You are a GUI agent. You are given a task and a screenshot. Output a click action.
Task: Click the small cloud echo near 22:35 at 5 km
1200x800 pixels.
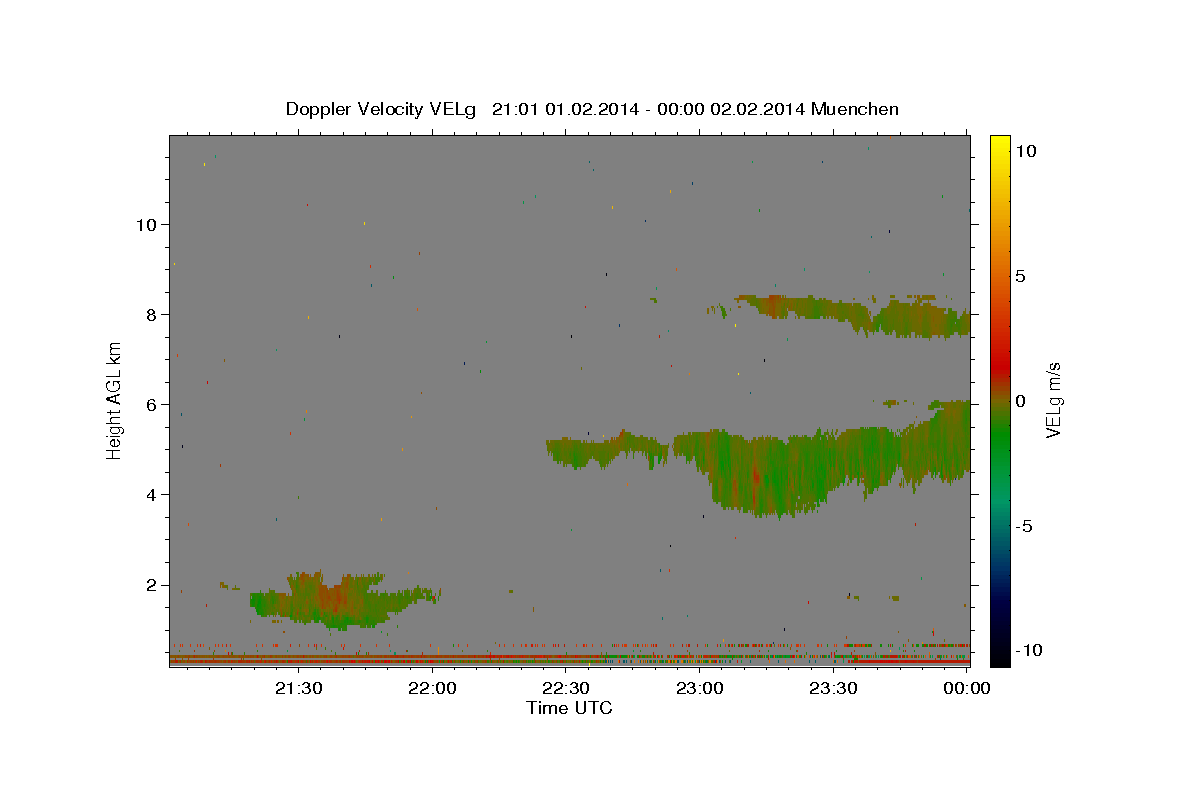605,450
